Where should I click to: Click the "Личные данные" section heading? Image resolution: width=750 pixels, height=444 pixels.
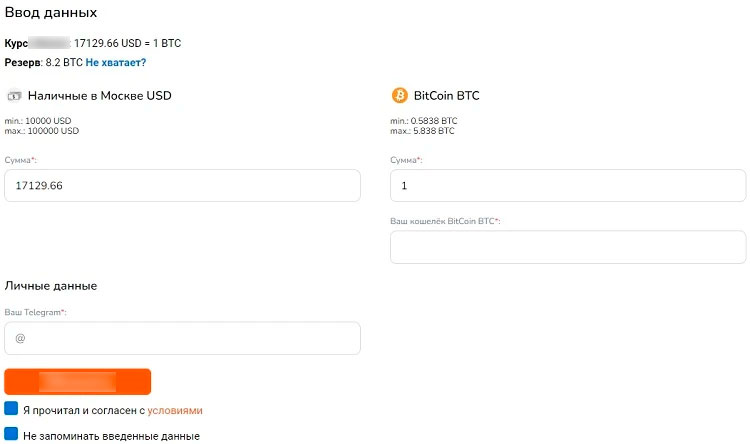coord(51,286)
